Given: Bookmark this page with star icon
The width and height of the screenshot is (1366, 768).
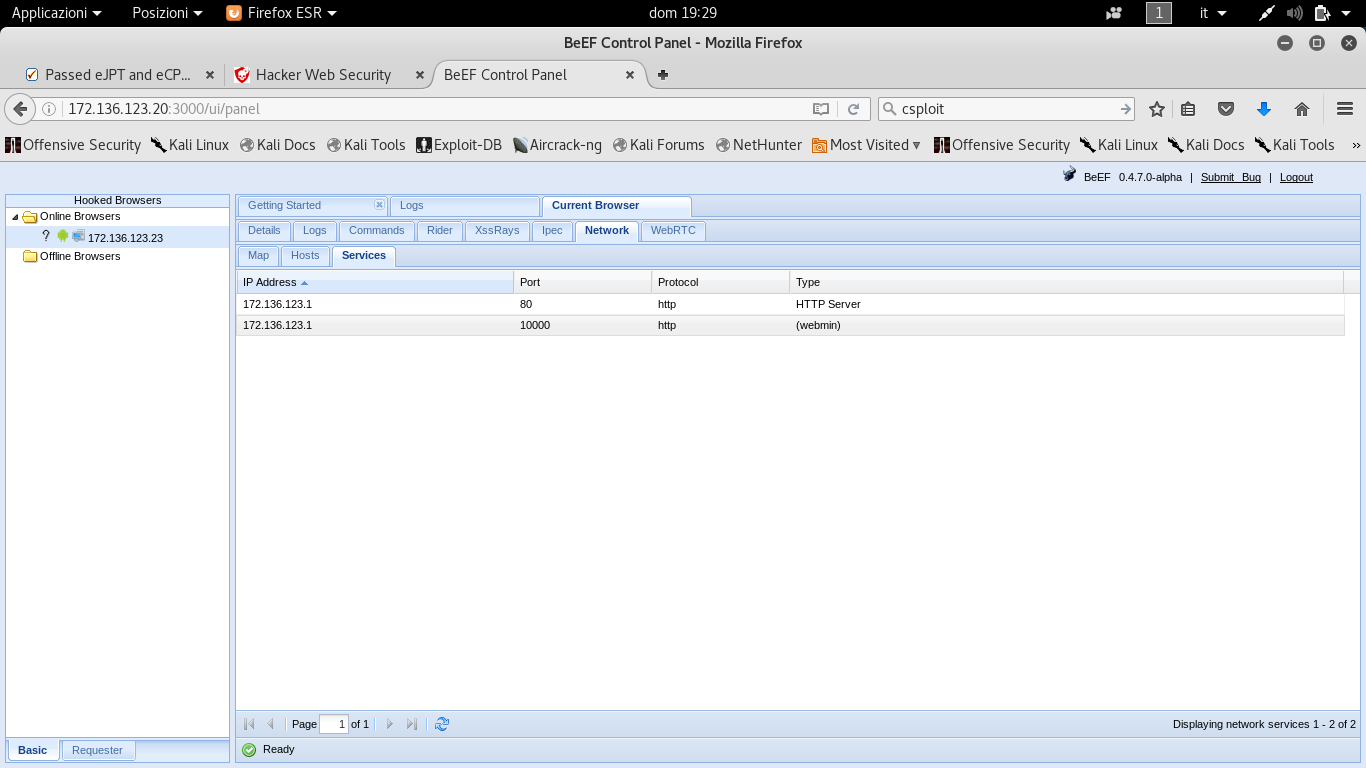Looking at the screenshot, I should (1157, 109).
